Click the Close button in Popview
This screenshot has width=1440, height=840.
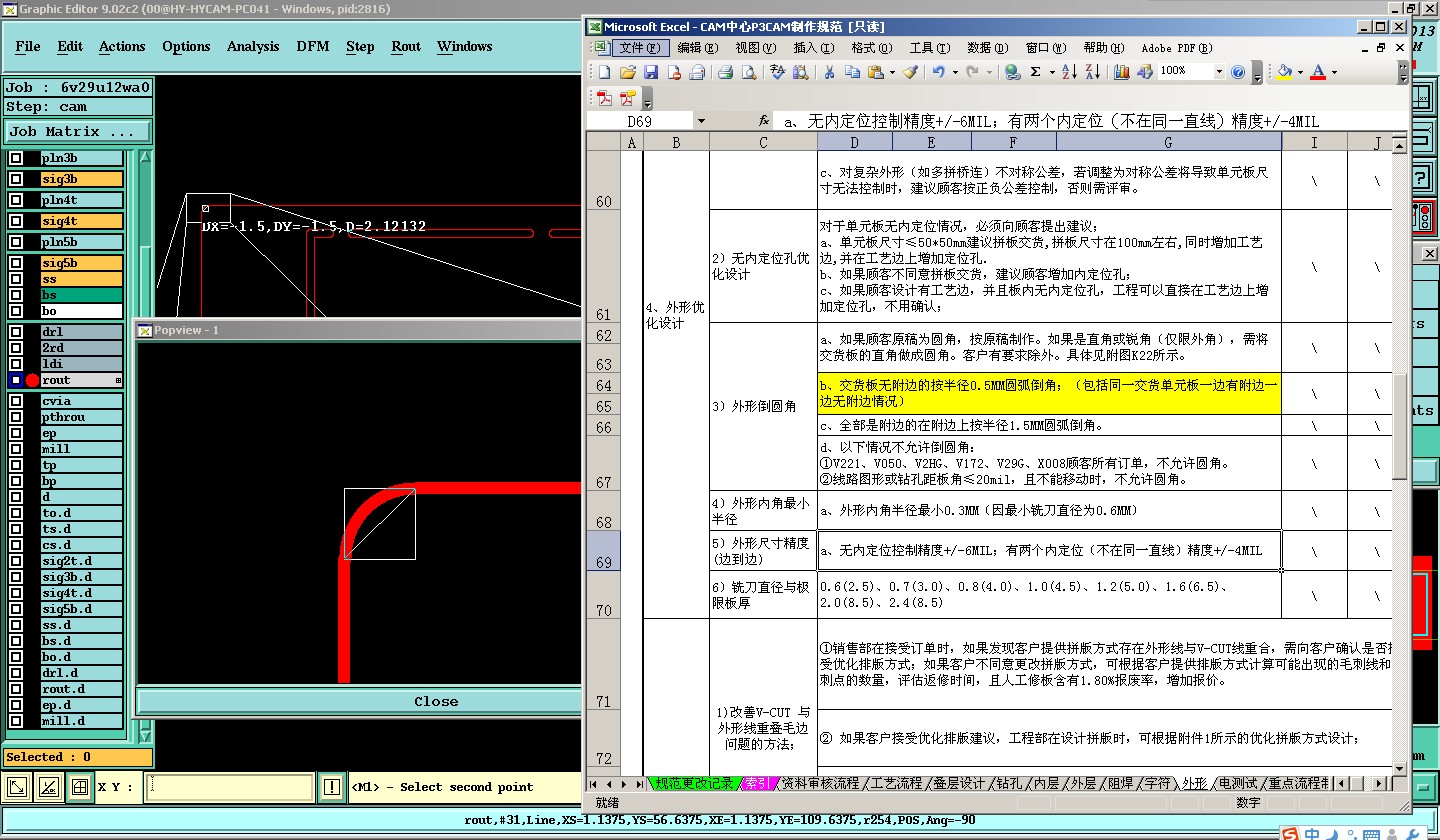436,701
